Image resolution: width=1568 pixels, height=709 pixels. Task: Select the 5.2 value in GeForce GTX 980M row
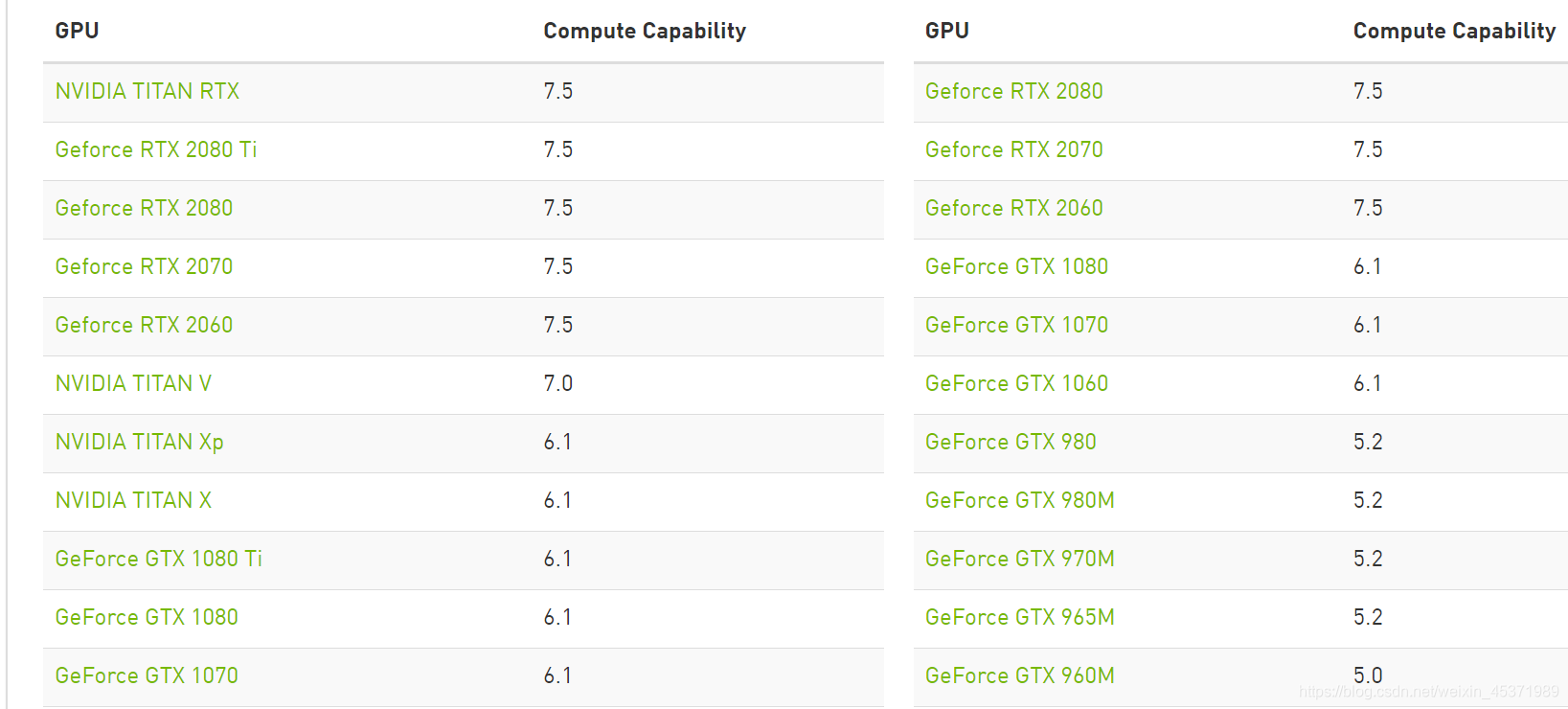pyautogui.click(x=1368, y=500)
